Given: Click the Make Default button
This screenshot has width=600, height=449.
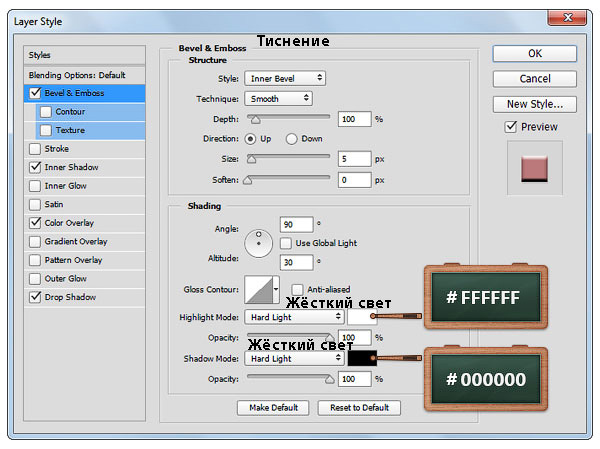Looking at the screenshot, I should tap(273, 408).
